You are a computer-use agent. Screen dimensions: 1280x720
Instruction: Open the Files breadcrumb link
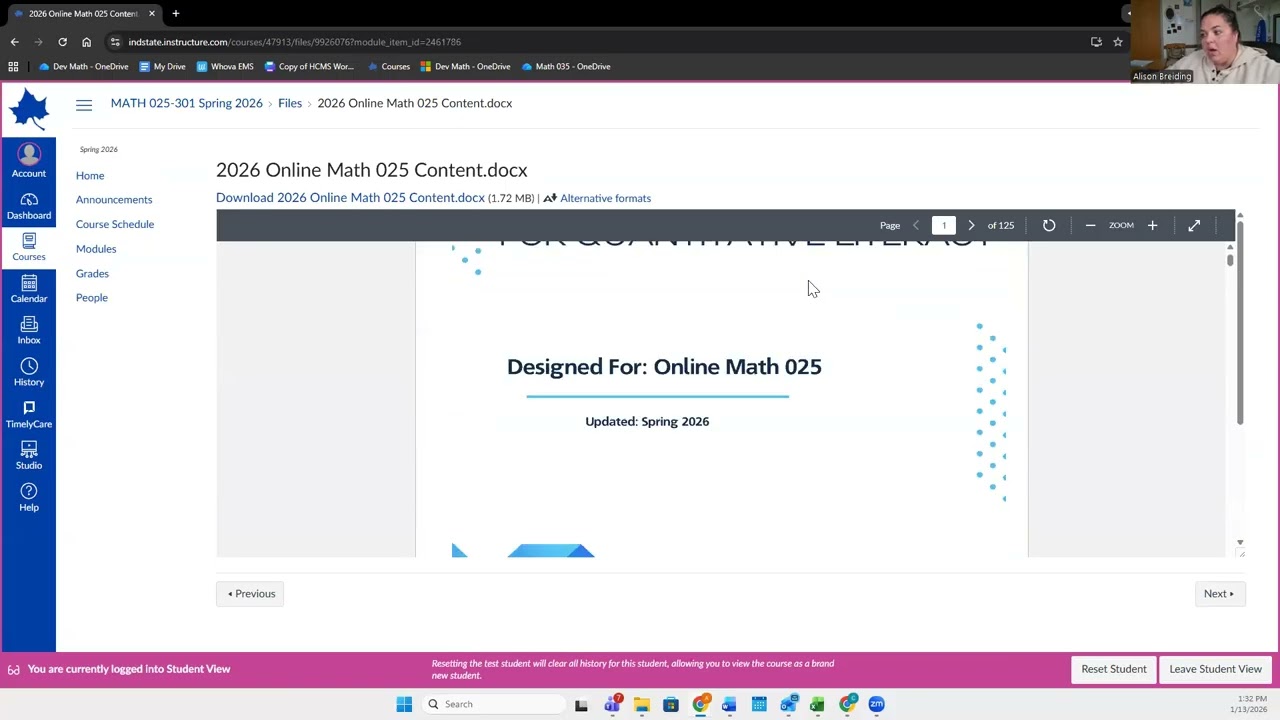[x=290, y=103]
